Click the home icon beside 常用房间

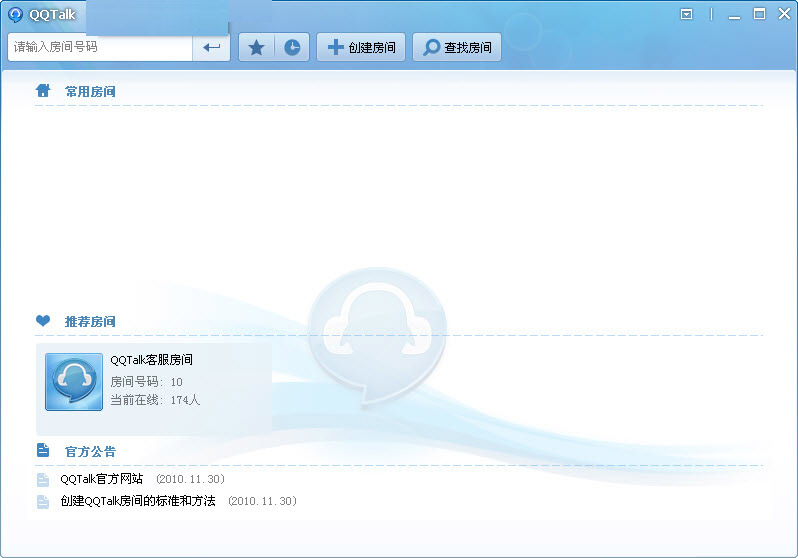tap(43, 91)
